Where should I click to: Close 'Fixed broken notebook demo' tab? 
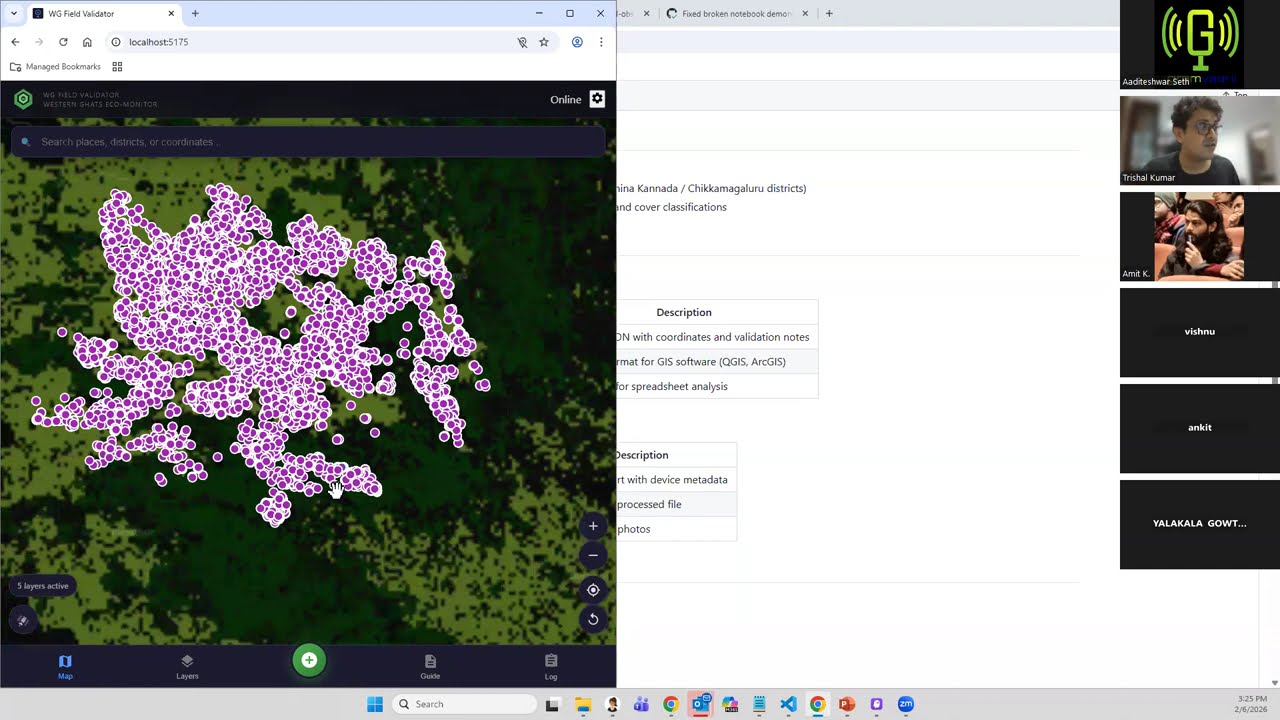point(805,14)
